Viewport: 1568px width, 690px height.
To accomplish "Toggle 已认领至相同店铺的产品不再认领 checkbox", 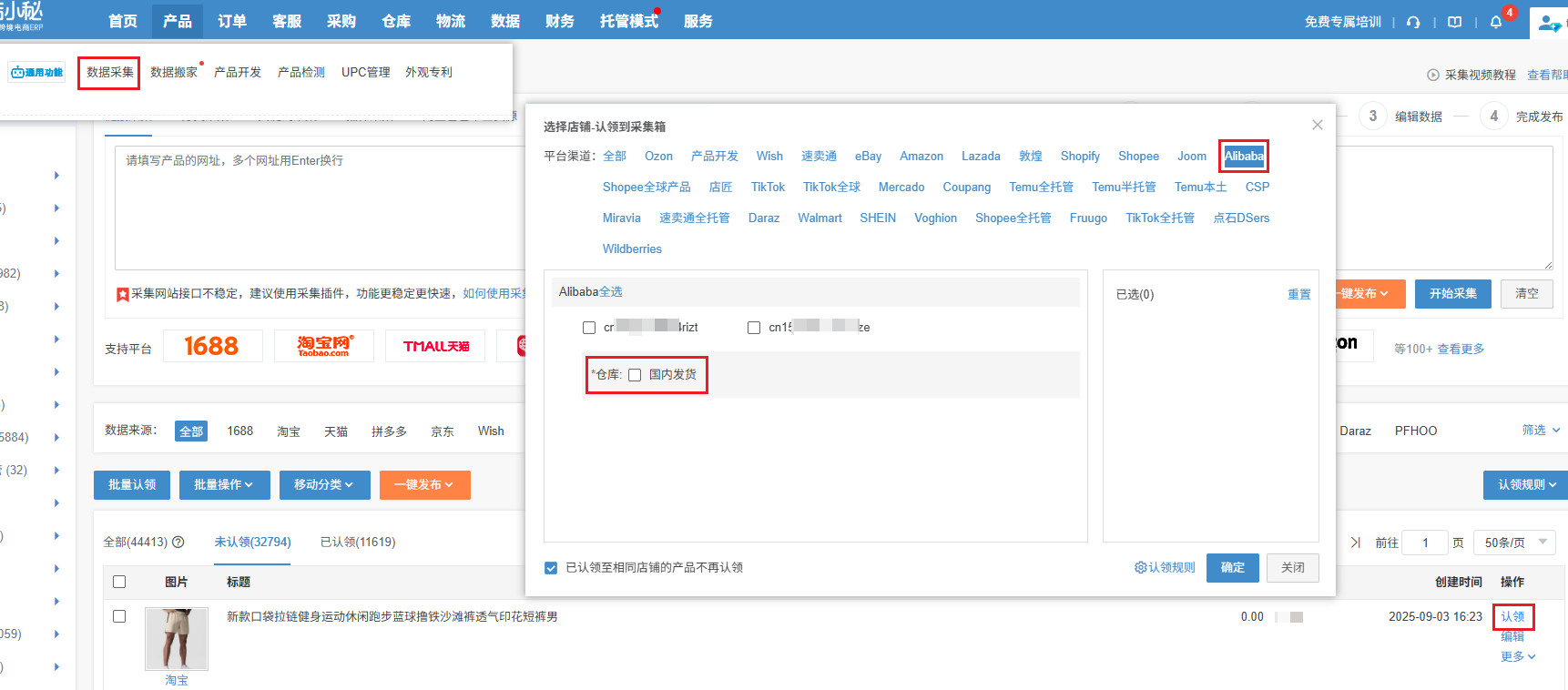I will tap(551, 568).
